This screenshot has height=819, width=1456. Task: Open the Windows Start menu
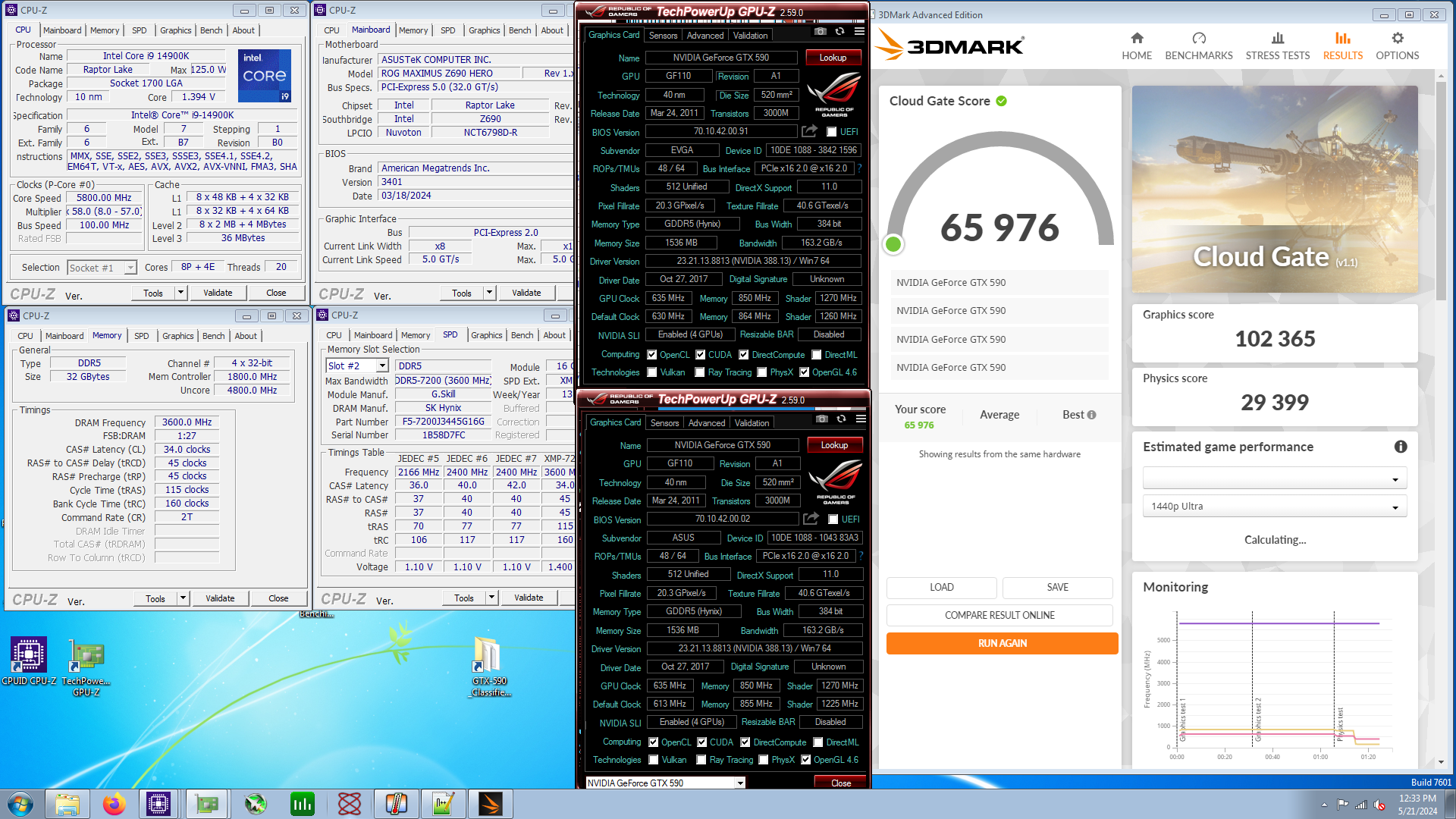point(20,804)
